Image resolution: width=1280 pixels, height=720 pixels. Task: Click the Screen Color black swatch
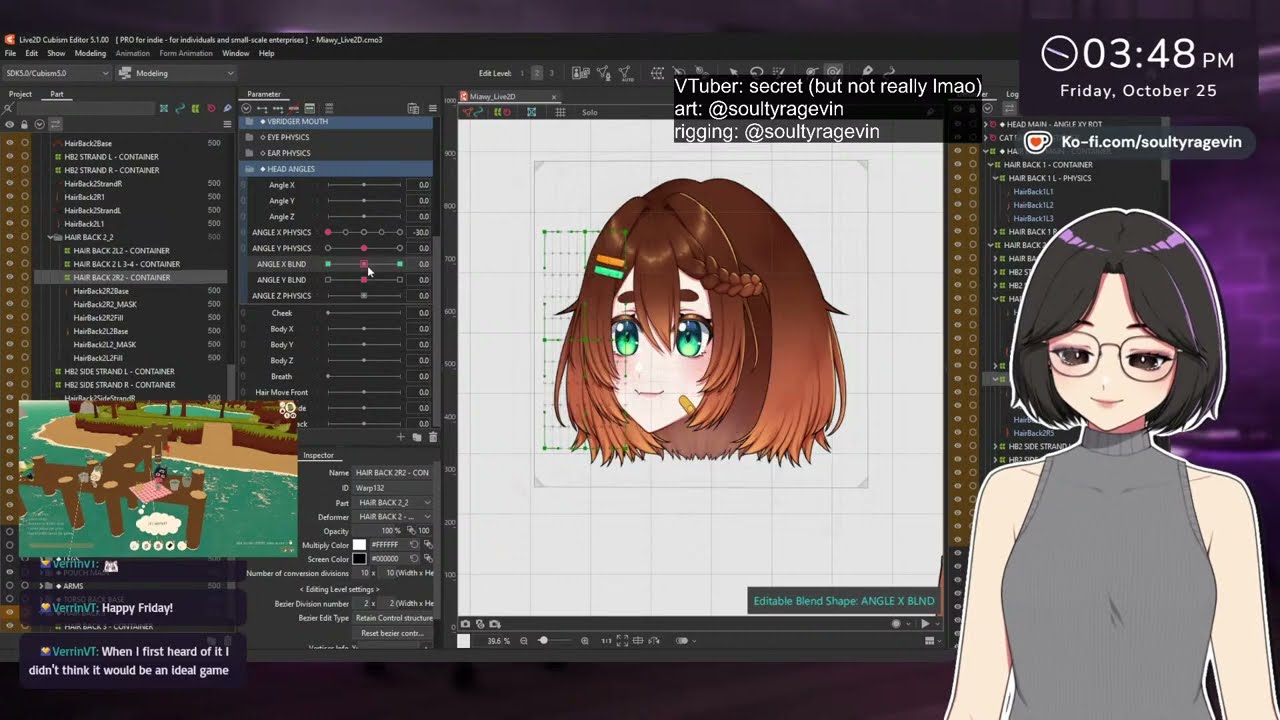pos(360,559)
